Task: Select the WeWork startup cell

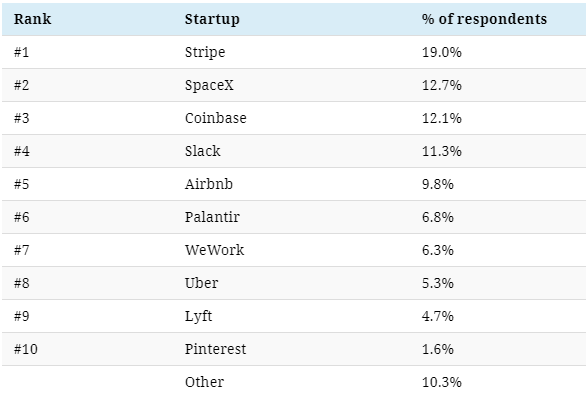Action: point(215,250)
